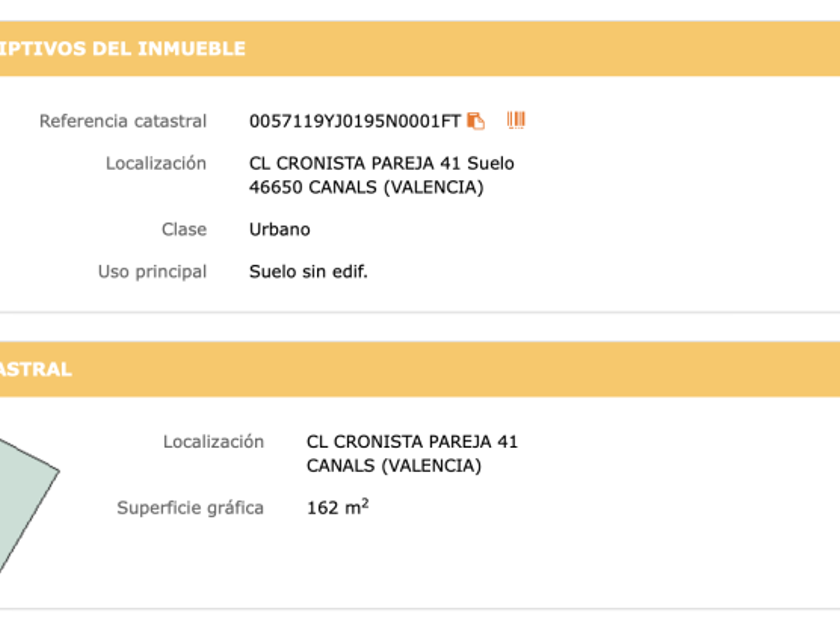
Task: Copy the cadastral reference to clipboard
Action: [476, 121]
